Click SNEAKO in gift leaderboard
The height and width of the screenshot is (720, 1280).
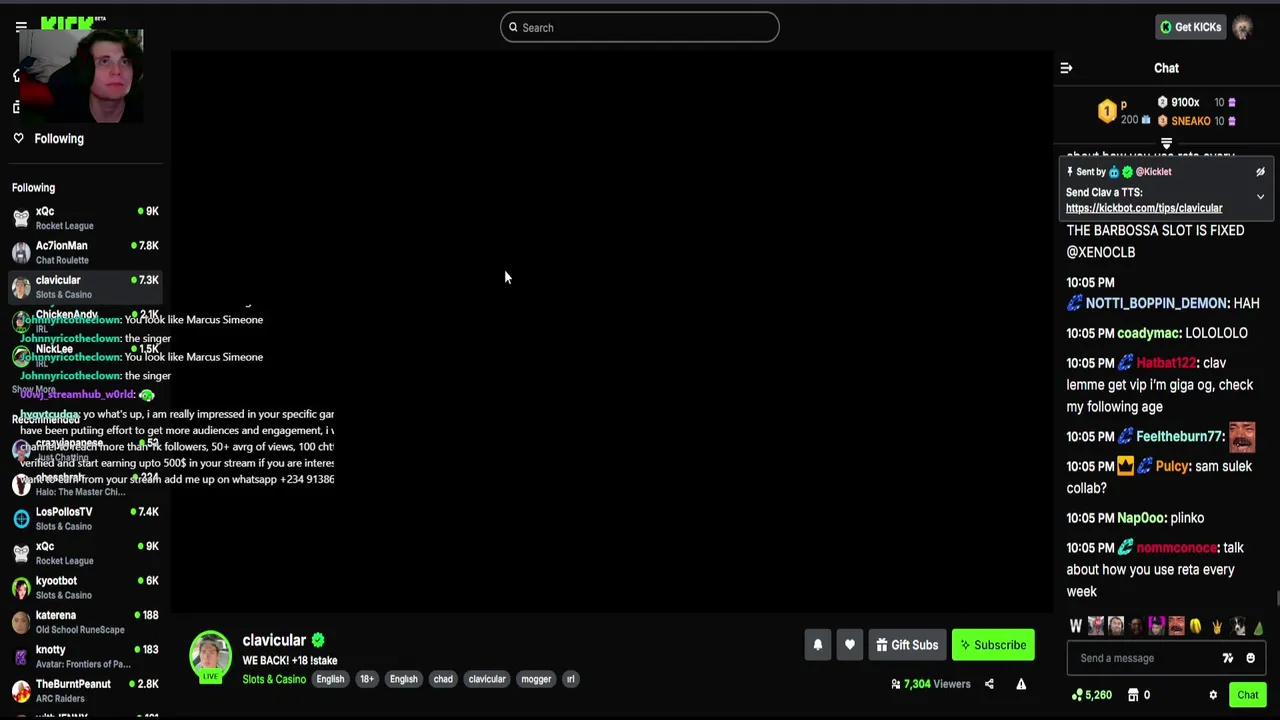point(1190,121)
